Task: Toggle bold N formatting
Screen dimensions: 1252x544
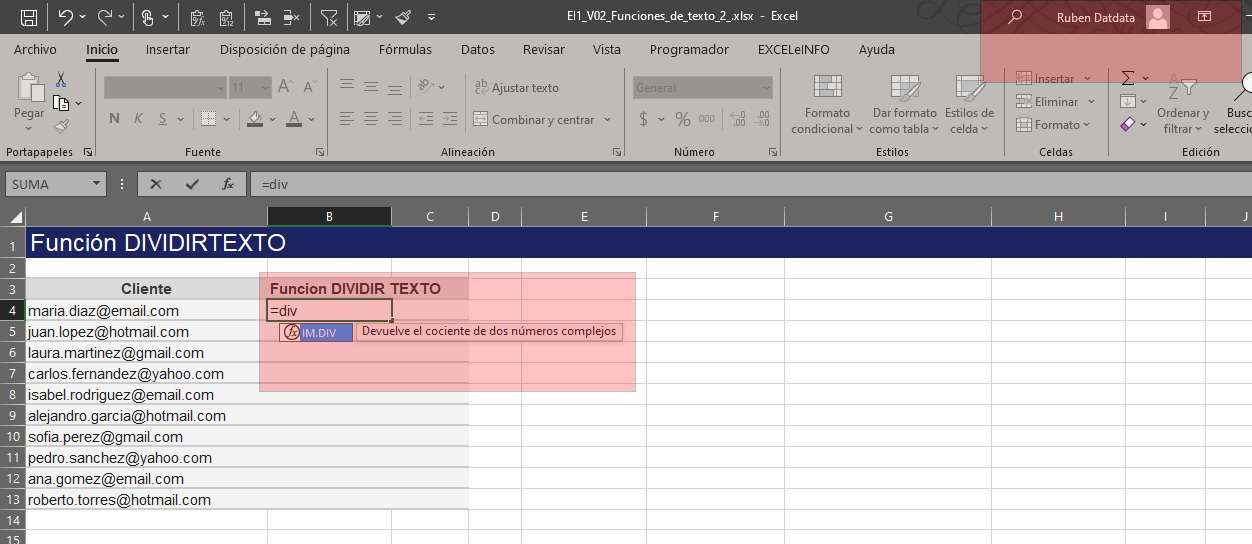Action: [x=114, y=119]
